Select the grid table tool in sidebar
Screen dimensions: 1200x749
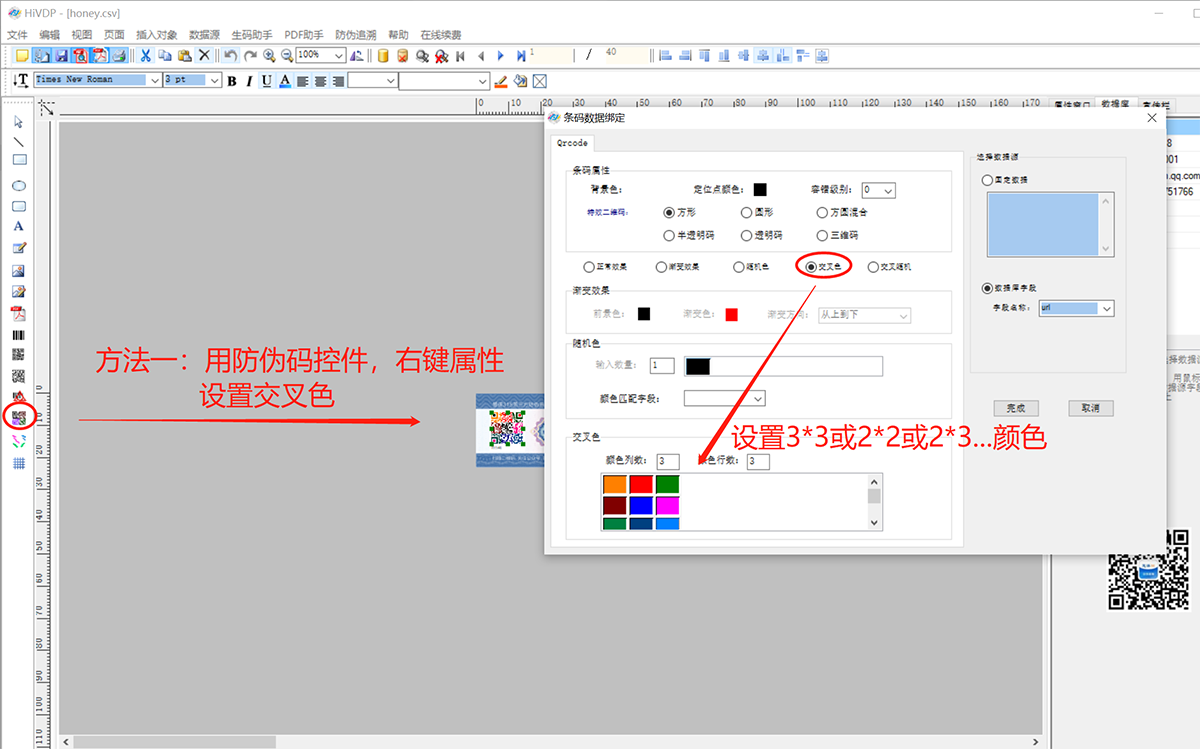(x=18, y=463)
